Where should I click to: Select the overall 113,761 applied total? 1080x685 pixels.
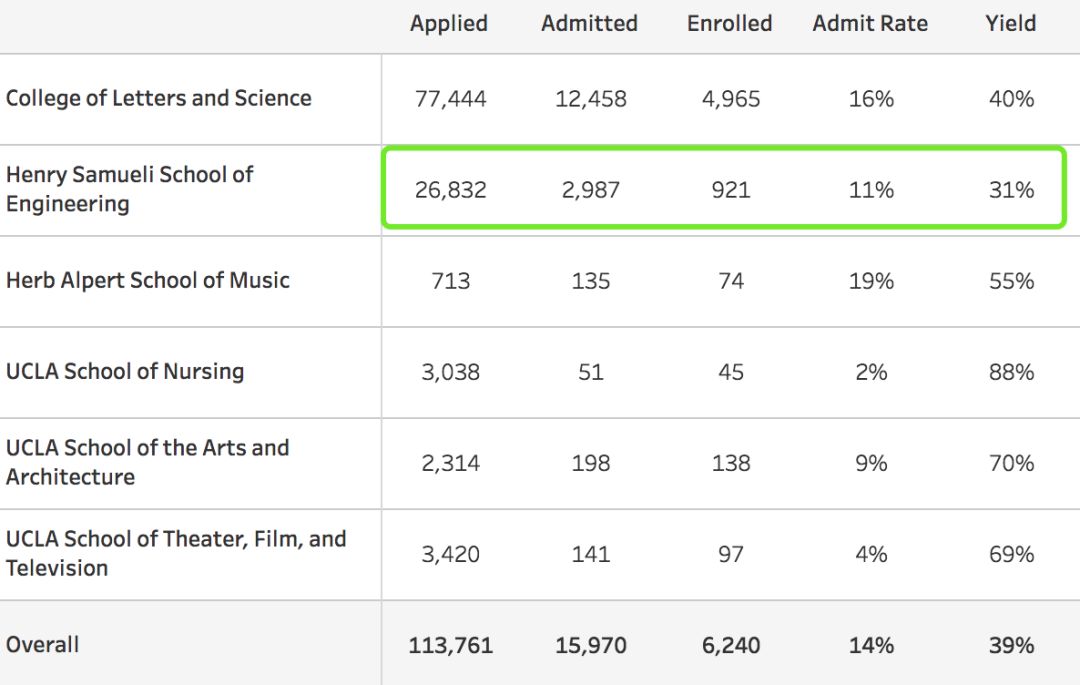[x=450, y=645]
